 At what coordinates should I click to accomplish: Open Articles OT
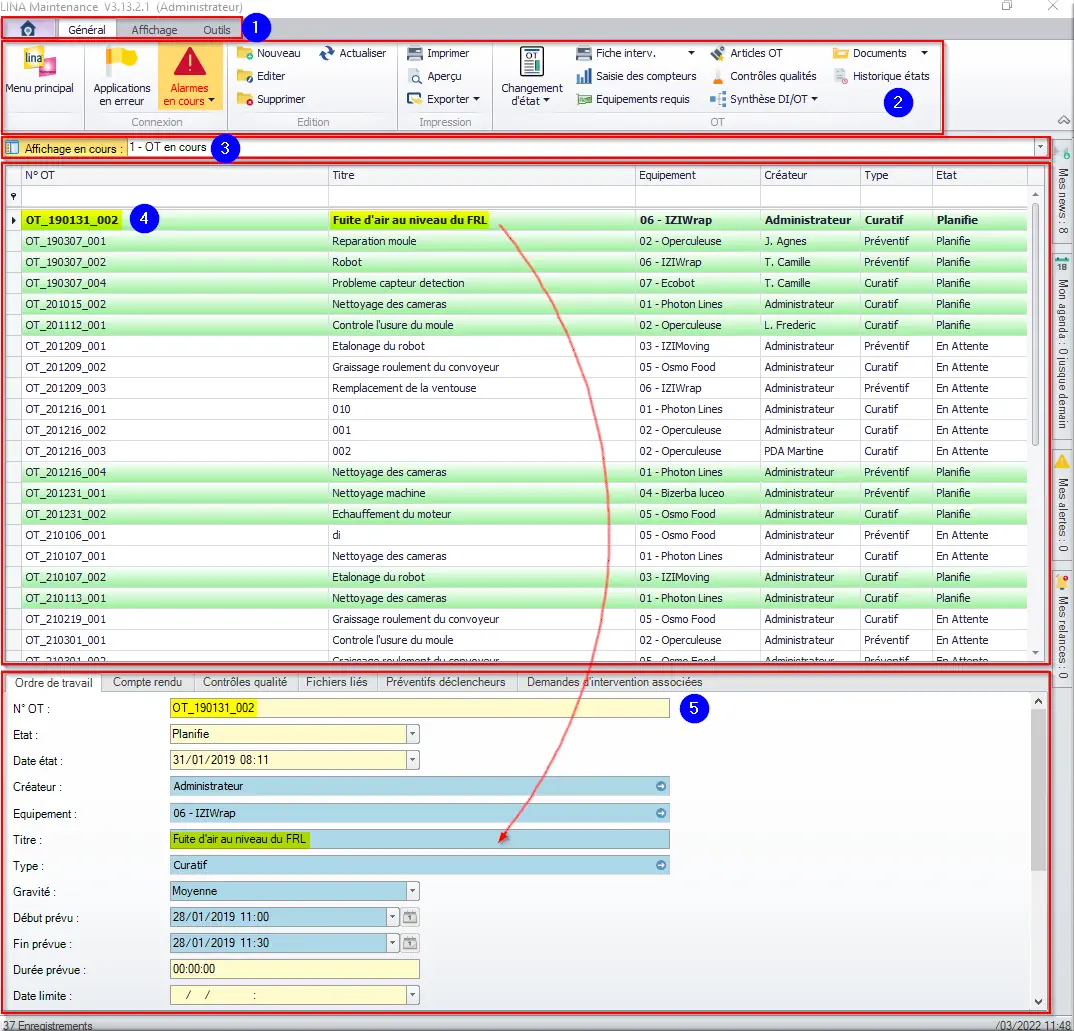click(746, 53)
